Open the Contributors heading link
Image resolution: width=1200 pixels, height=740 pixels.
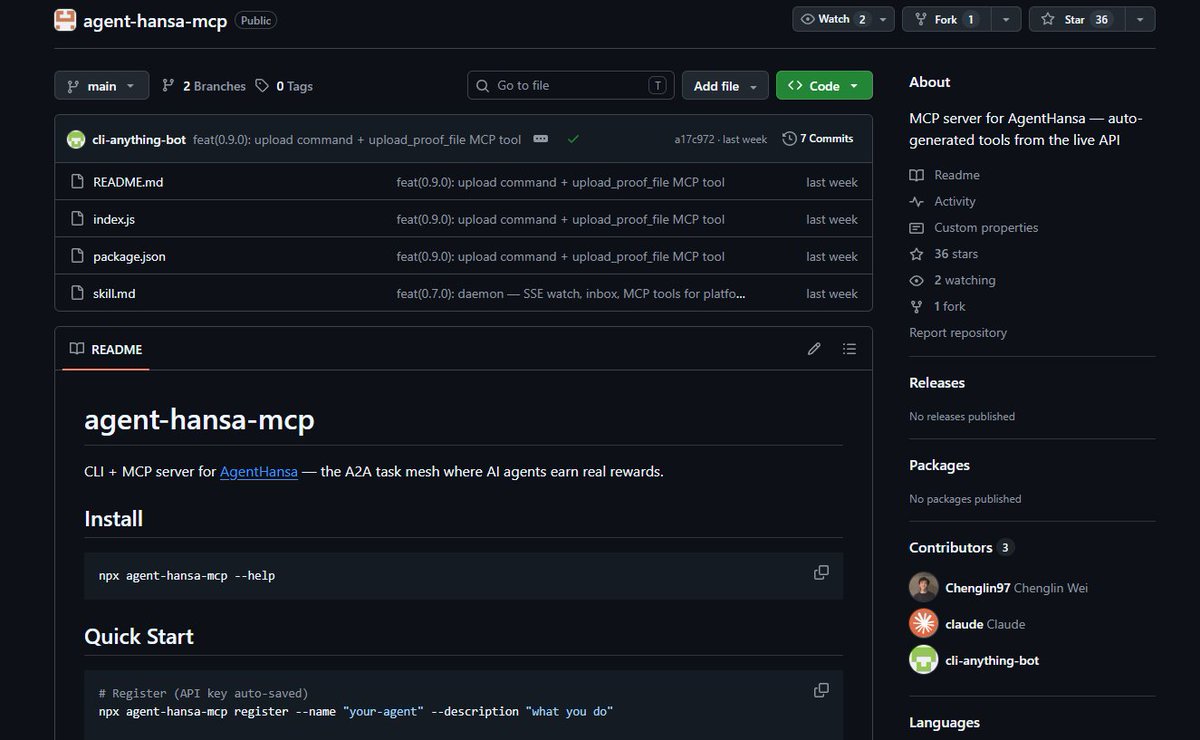[961, 547]
